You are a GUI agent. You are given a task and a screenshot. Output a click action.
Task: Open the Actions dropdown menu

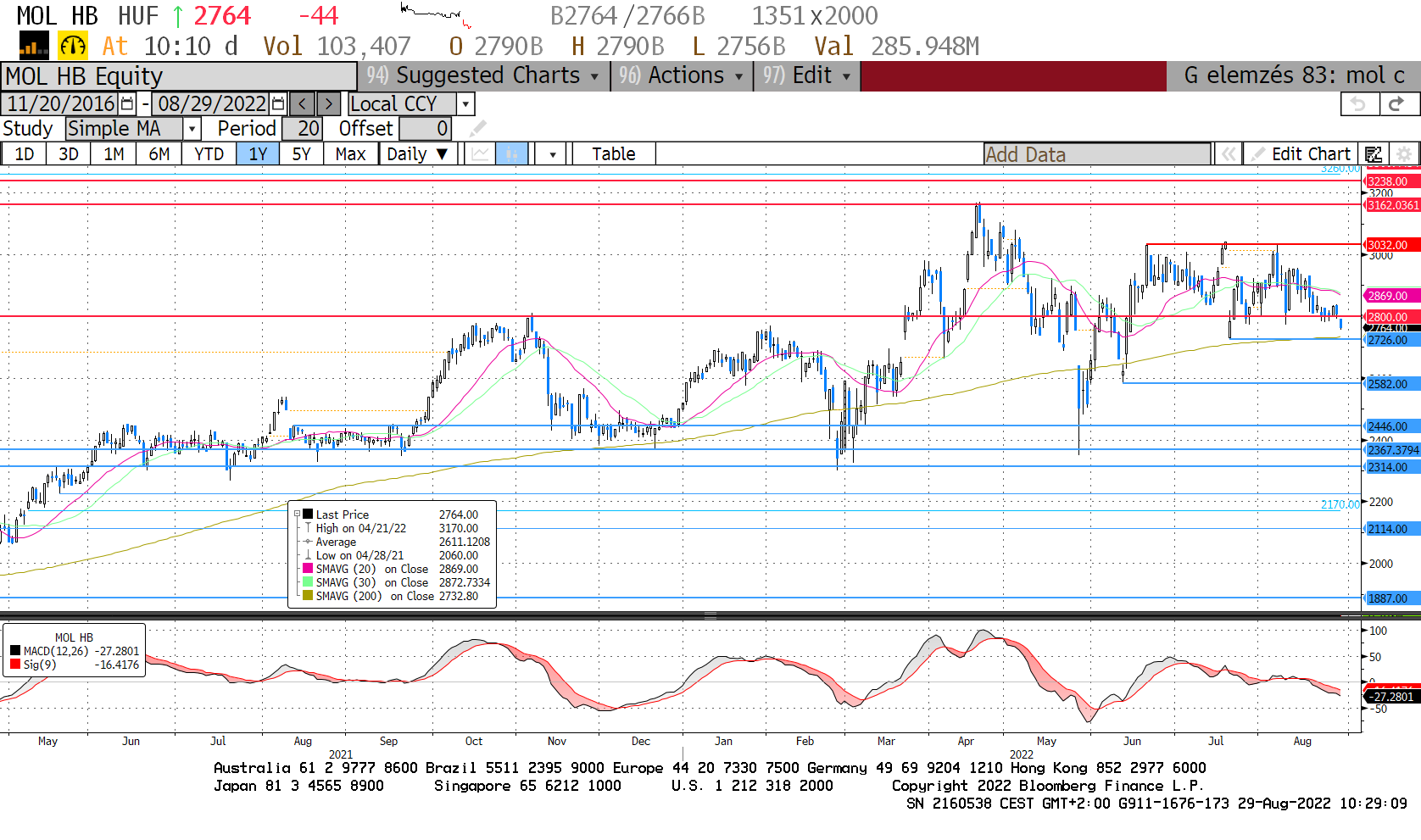[x=682, y=75]
